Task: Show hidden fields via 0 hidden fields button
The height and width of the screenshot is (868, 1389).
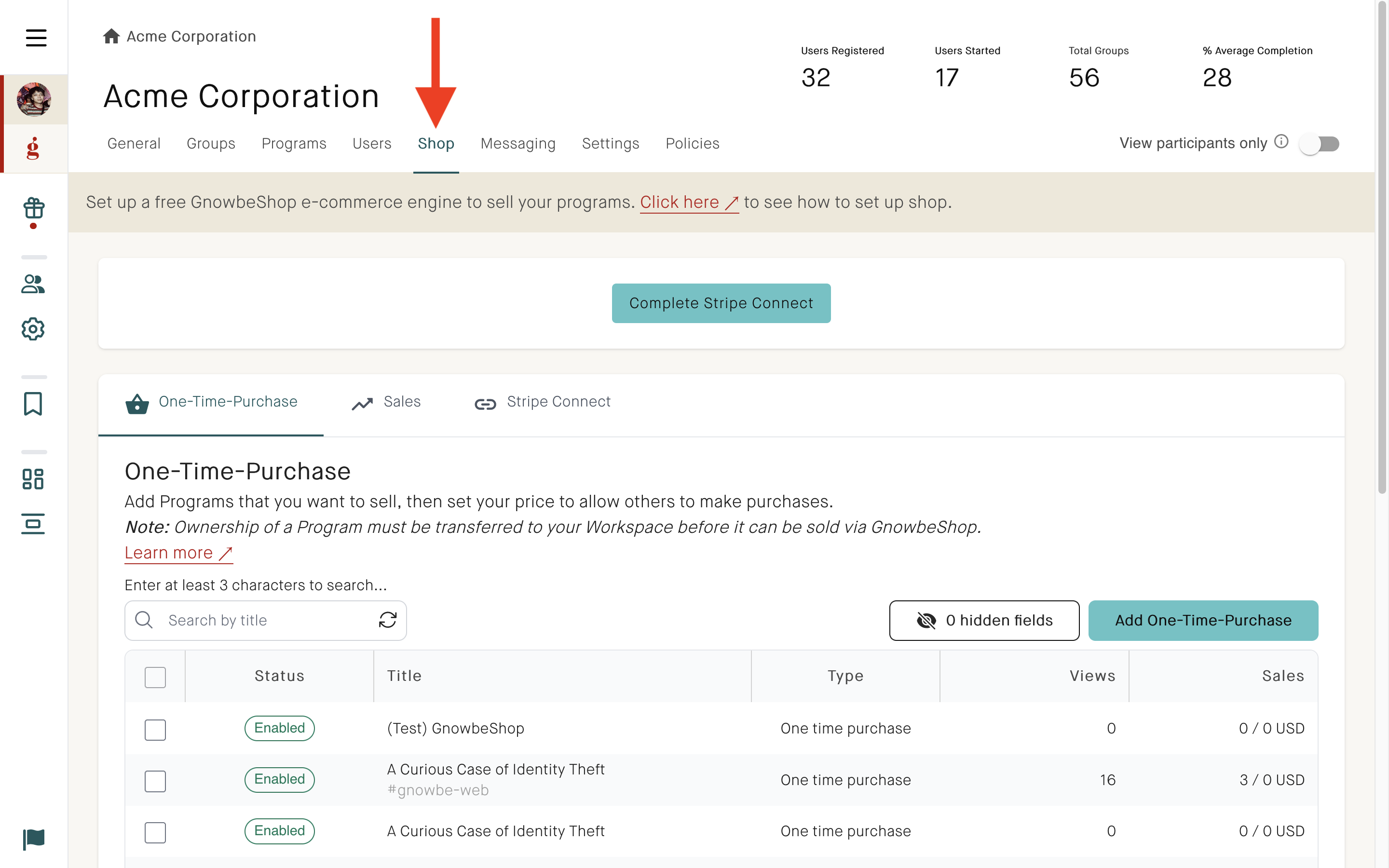Action: pyautogui.click(x=983, y=620)
